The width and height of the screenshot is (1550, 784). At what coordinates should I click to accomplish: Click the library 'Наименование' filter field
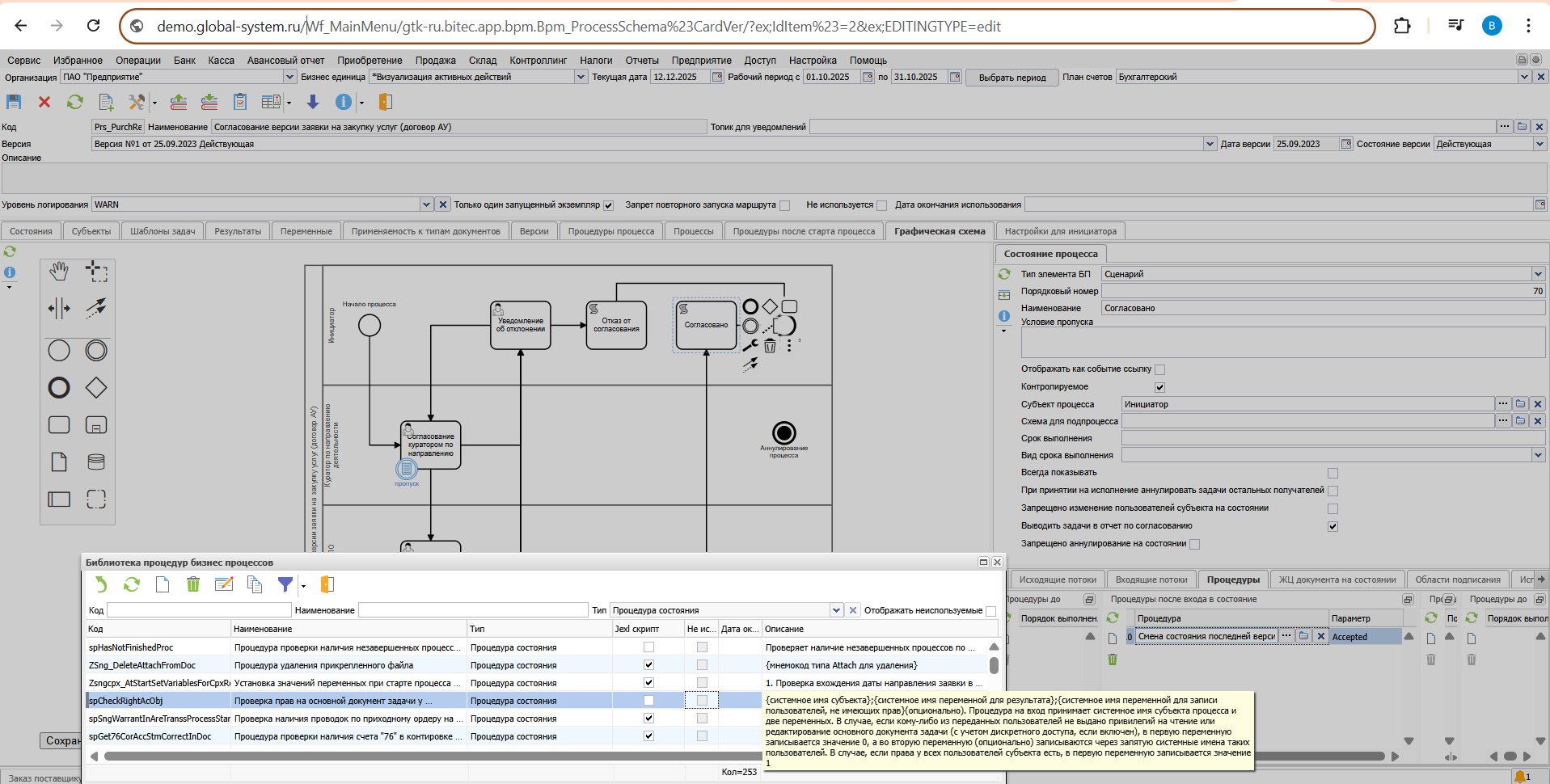tap(473, 610)
